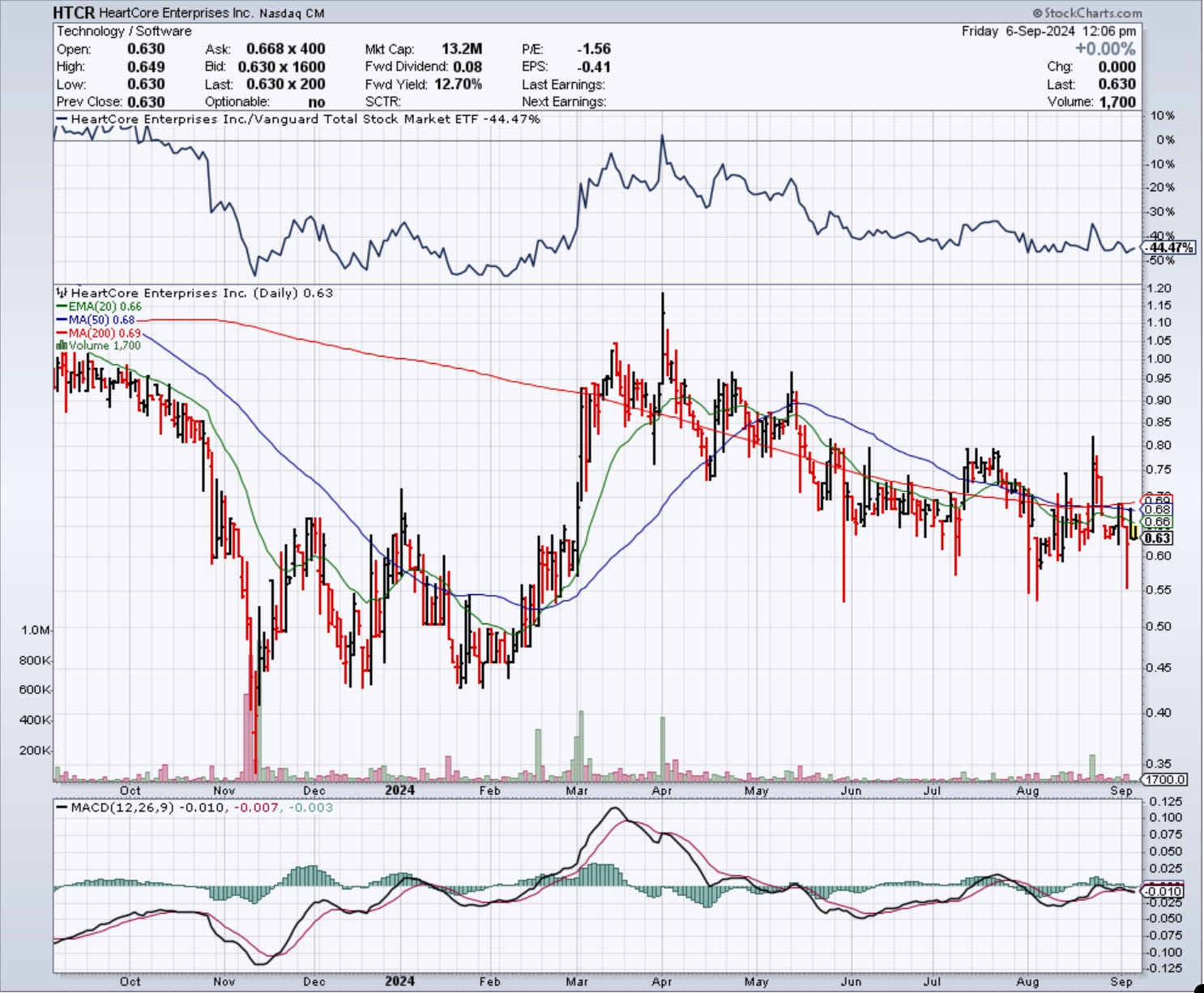The width and height of the screenshot is (1204, 993).
Task: Select the Ask quote 0.668 x 400
Action: click(x=286, y=49)
